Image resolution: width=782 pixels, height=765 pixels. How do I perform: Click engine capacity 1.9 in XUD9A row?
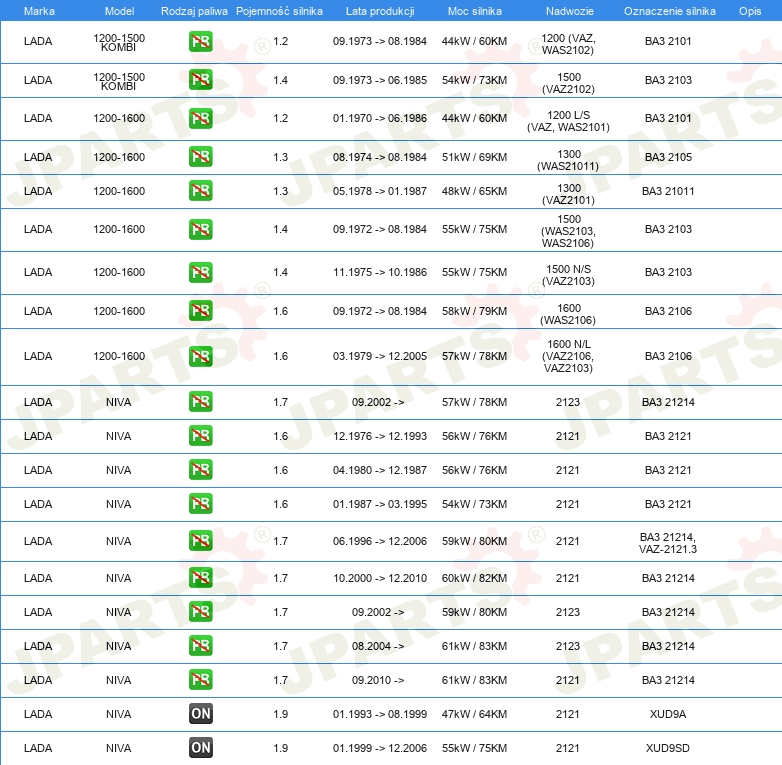pos(280,714)
